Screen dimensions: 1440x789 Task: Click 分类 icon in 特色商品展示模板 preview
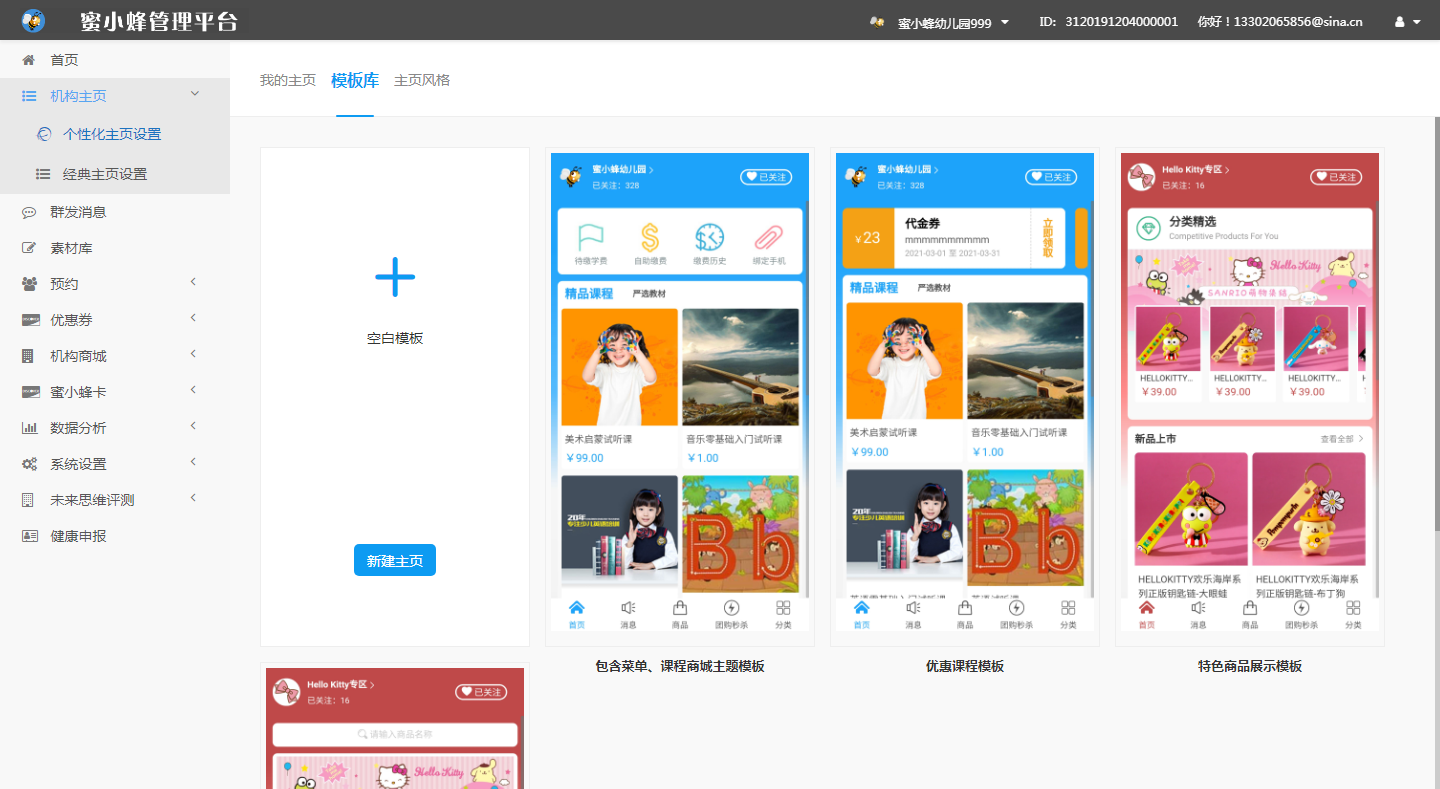pos(1353,608)
